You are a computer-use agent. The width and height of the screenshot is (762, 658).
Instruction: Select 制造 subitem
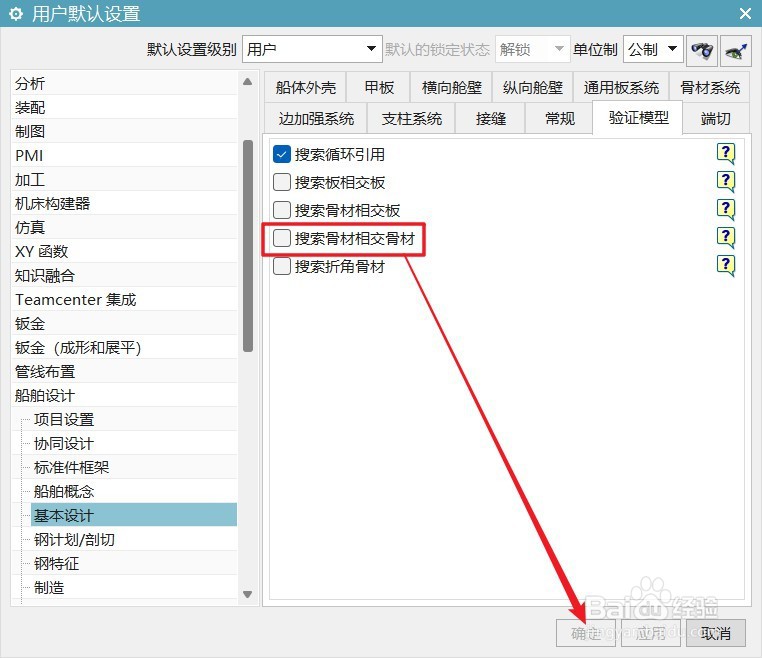tap(134, 588)
